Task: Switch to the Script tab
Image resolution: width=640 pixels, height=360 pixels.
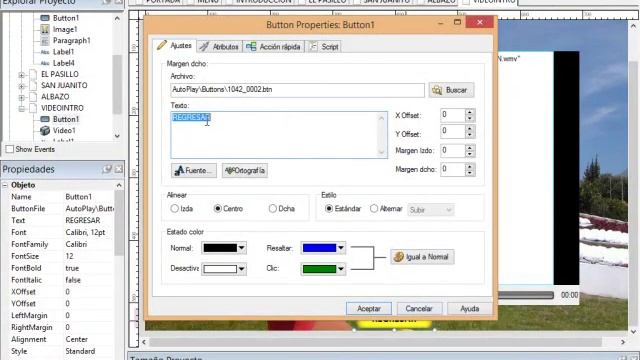Action: click(x=324, y=47)
